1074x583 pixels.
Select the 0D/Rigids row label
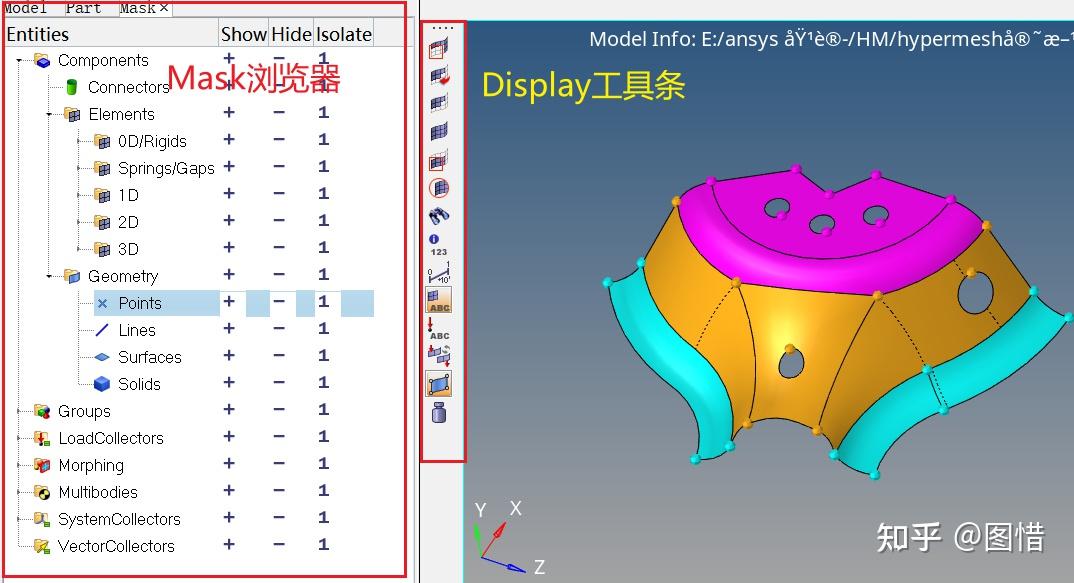tap(152, 142)
